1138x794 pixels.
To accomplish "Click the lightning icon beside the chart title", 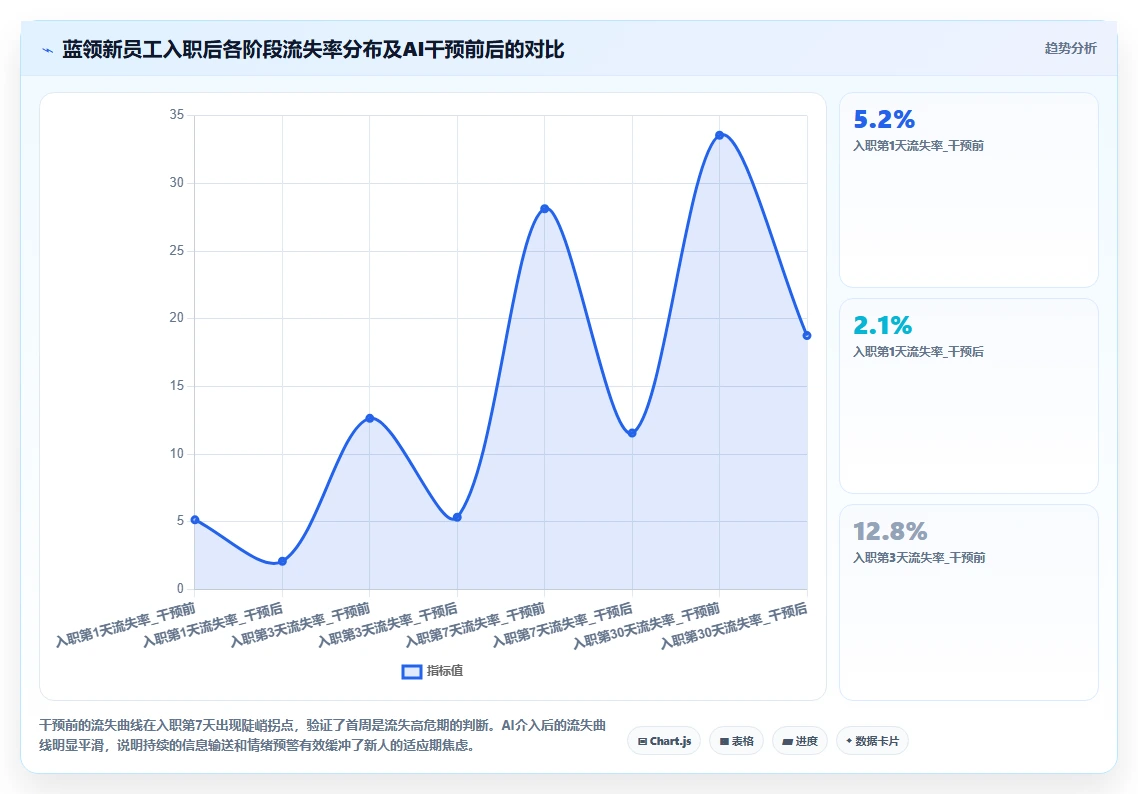I will [48, 50].
